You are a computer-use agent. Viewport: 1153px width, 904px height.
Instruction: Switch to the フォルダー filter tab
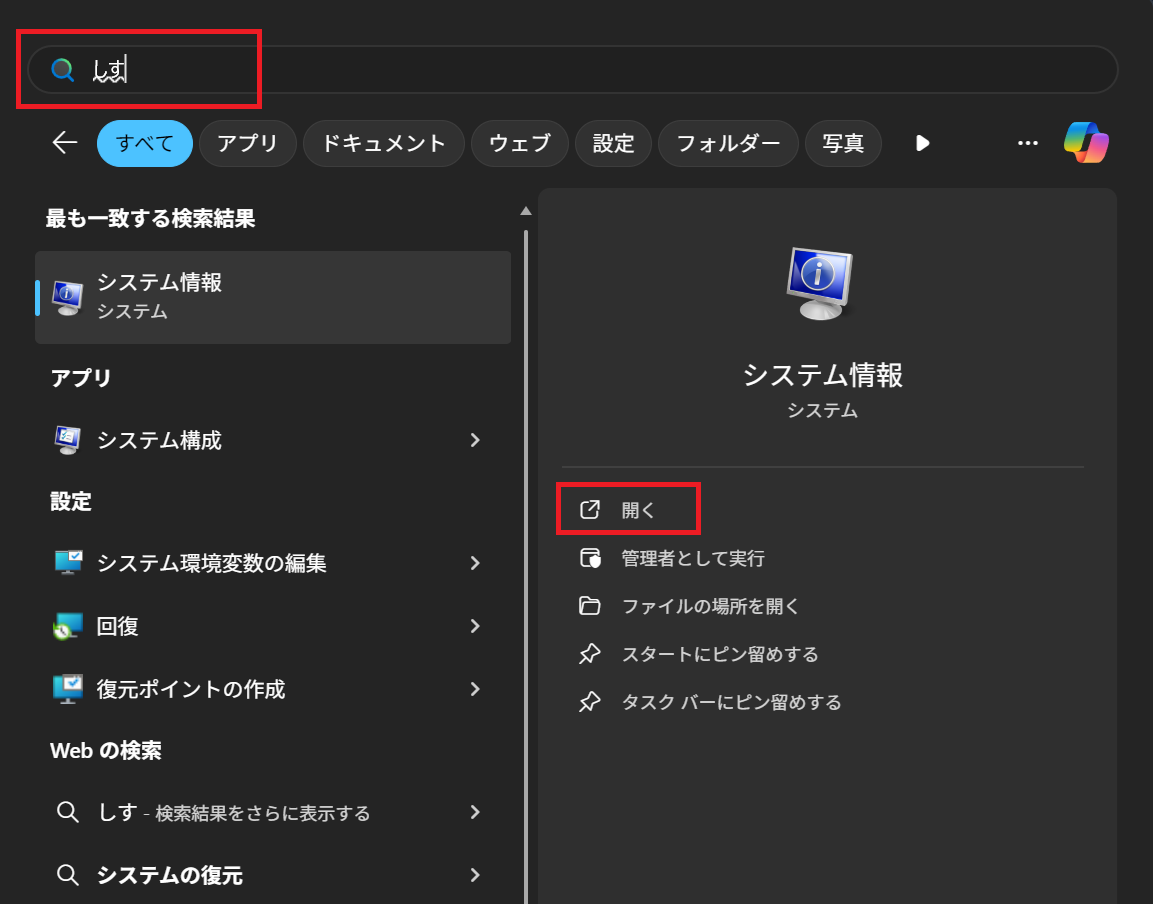point(728,143)
